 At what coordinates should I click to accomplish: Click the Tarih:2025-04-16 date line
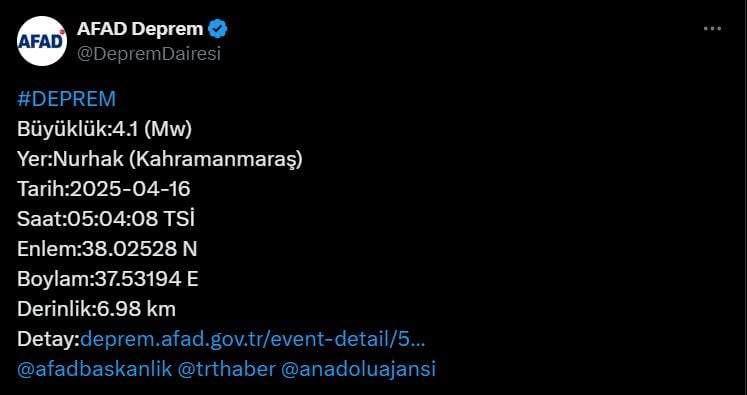coord(104,189)
